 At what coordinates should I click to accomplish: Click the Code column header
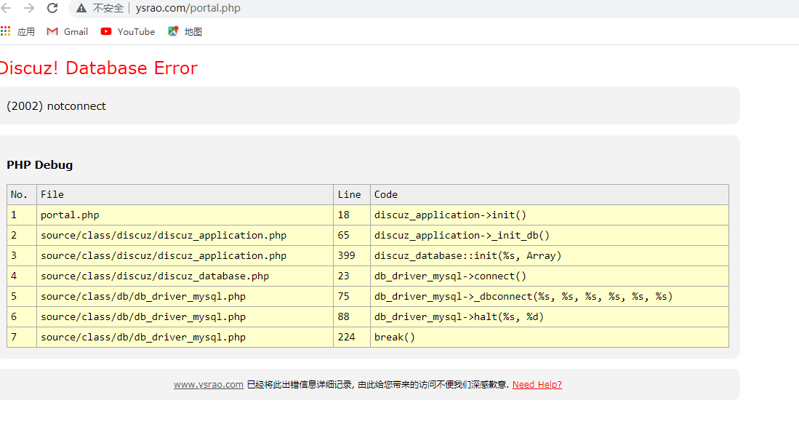click(549, 195)
